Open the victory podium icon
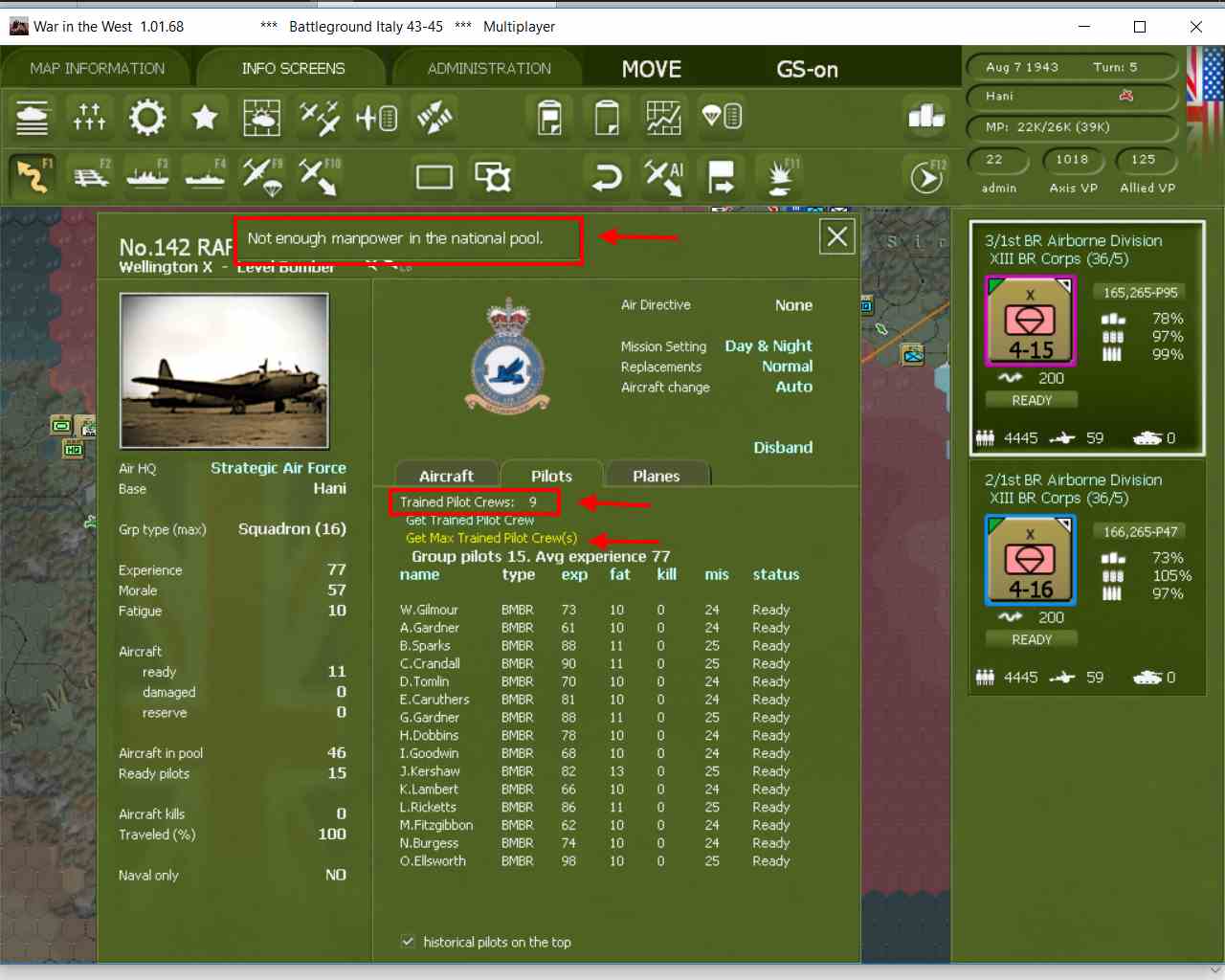Viewport: 1225px width, 980px height. point(926,117)
